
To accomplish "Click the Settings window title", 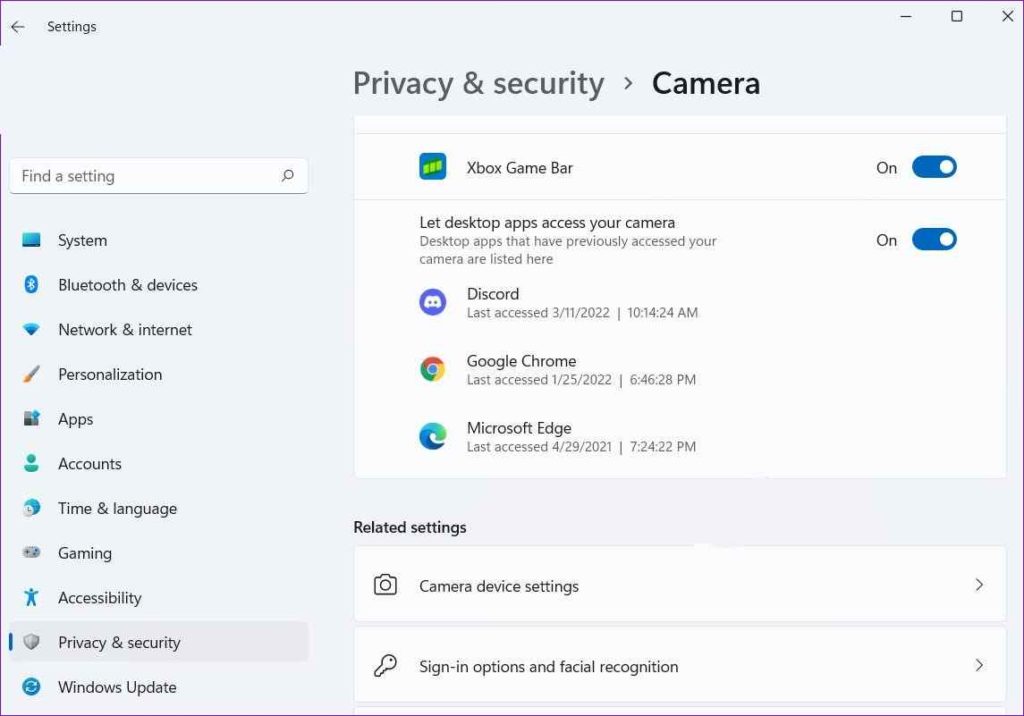I will point(72,27).
